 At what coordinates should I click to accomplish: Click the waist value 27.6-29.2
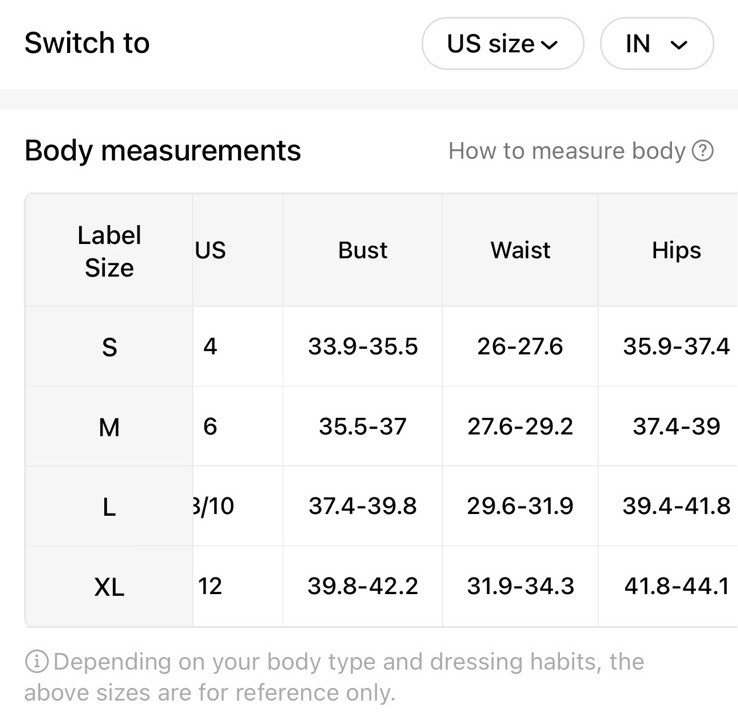click(x=520, y=427)
